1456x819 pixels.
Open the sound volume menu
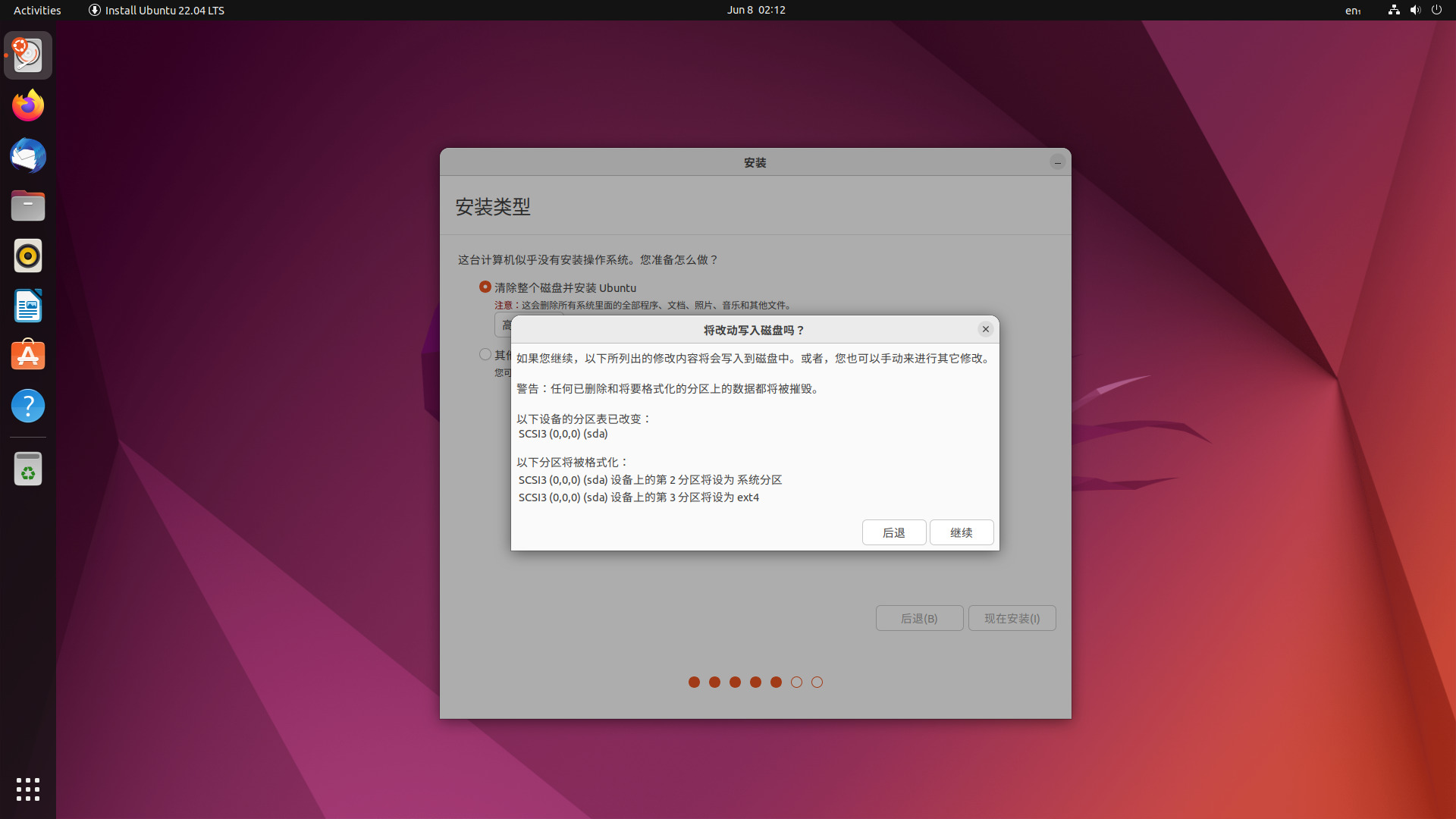(1415, 10)
